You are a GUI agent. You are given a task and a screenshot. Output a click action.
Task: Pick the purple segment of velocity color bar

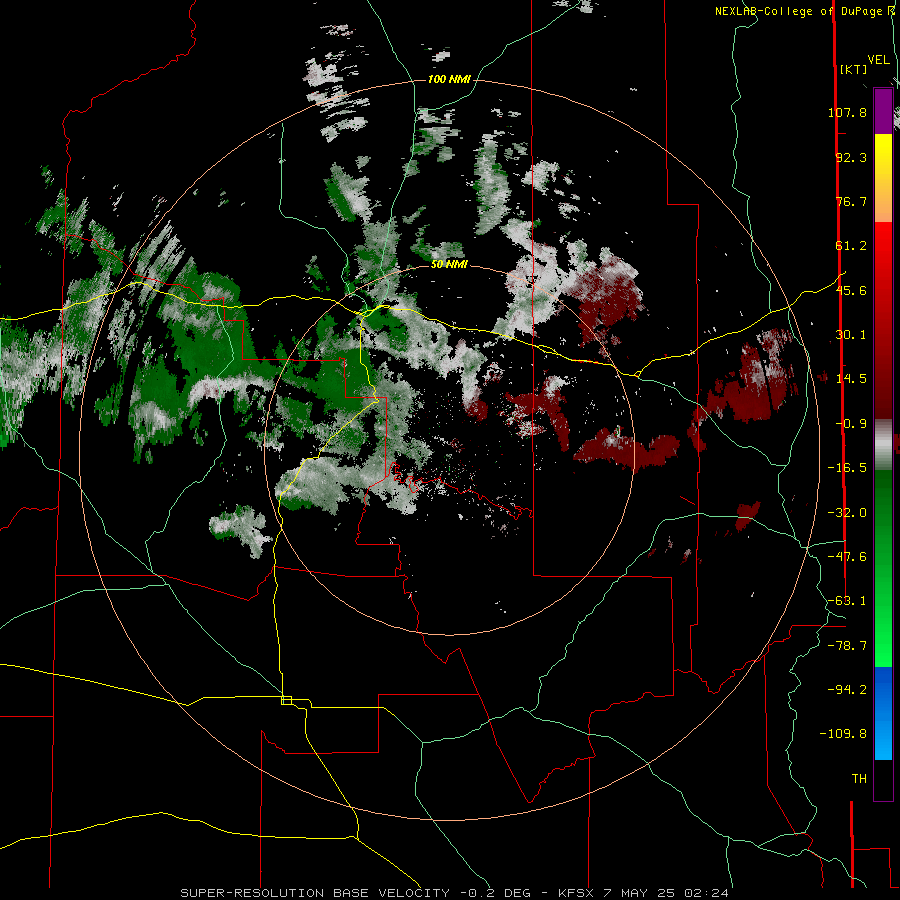883,111
